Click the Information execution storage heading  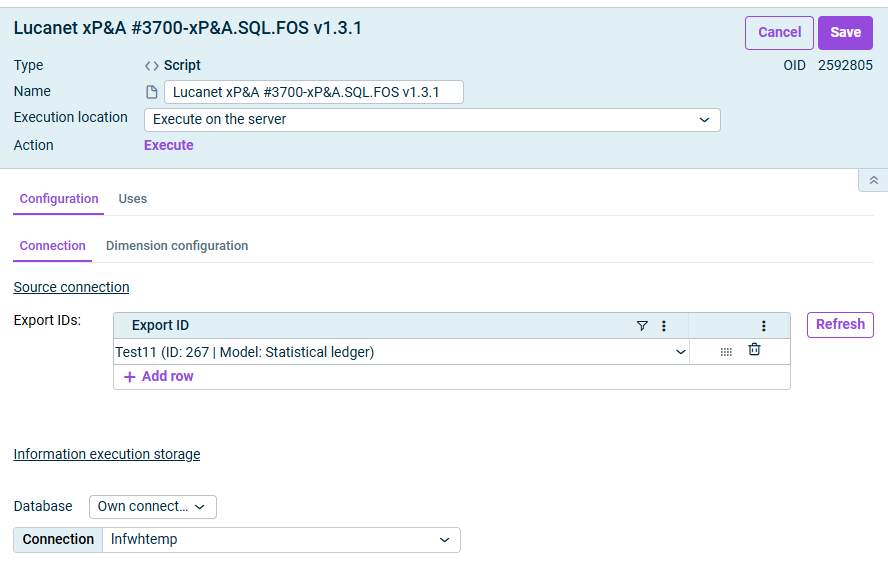(107, 454)
